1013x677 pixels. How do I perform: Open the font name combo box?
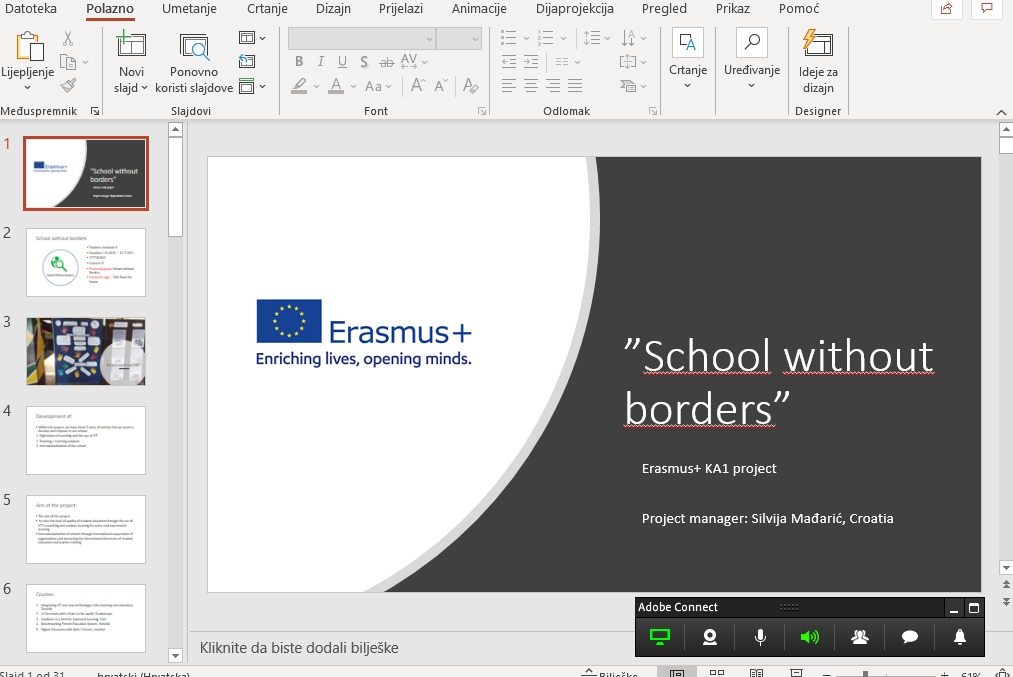[x=362, y=39]
